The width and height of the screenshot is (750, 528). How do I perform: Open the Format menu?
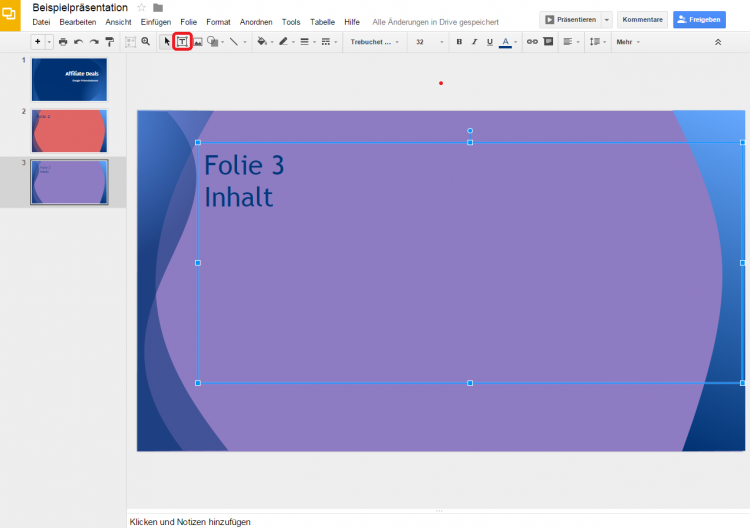click(218, 22)
